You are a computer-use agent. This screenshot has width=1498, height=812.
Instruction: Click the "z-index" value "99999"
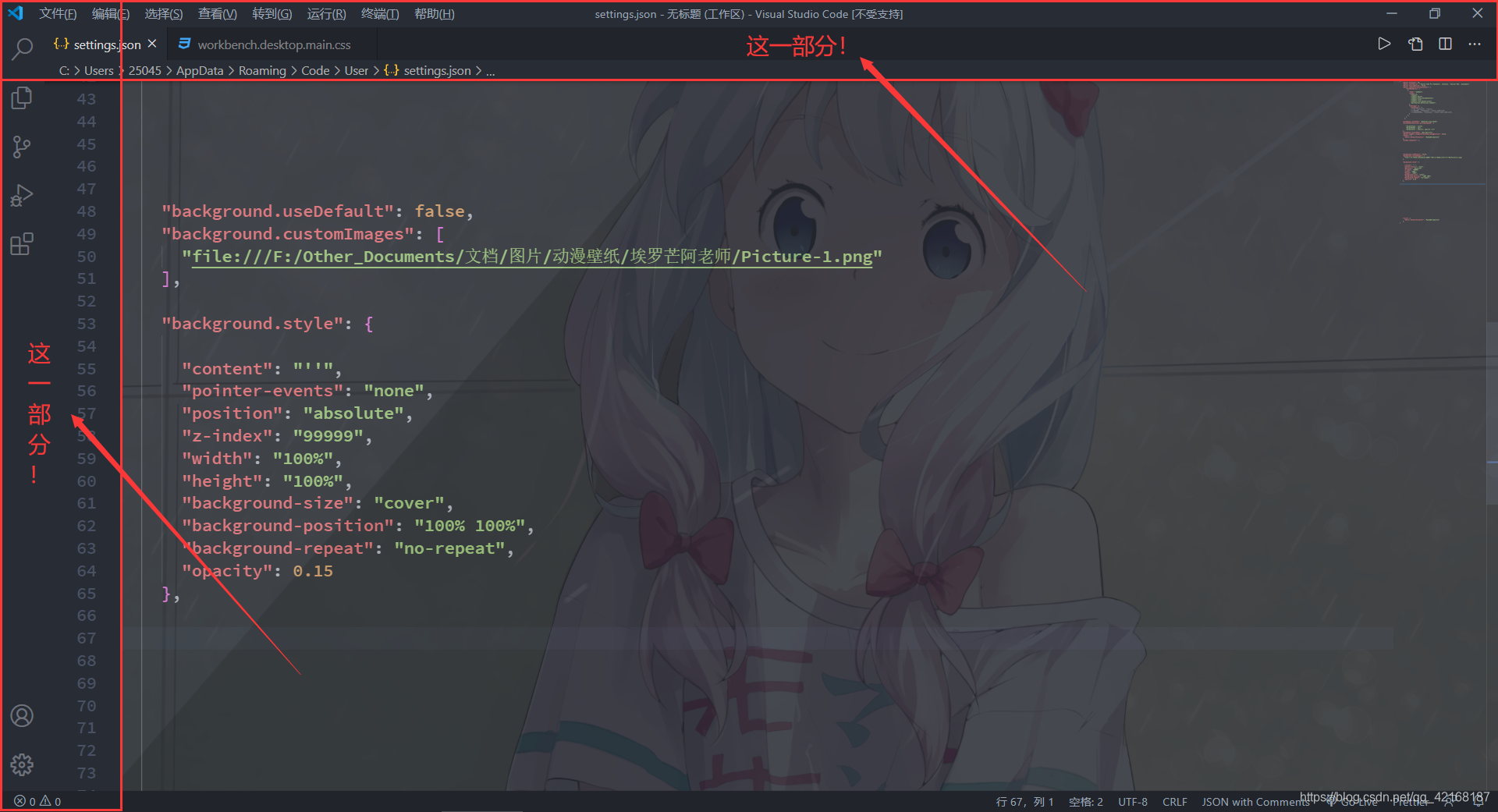328,436
